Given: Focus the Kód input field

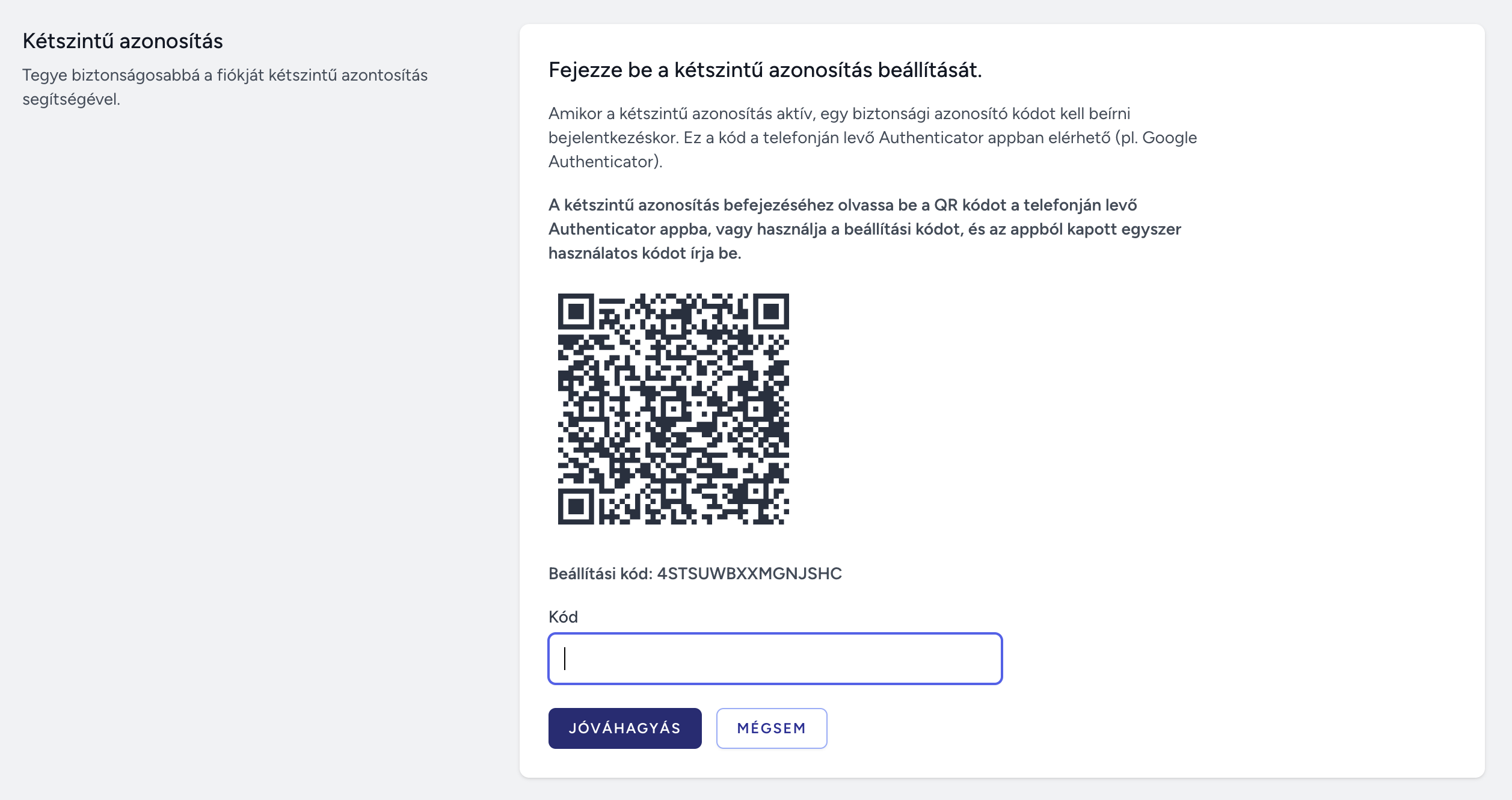Looking at the screenshot, I should 775,659.
